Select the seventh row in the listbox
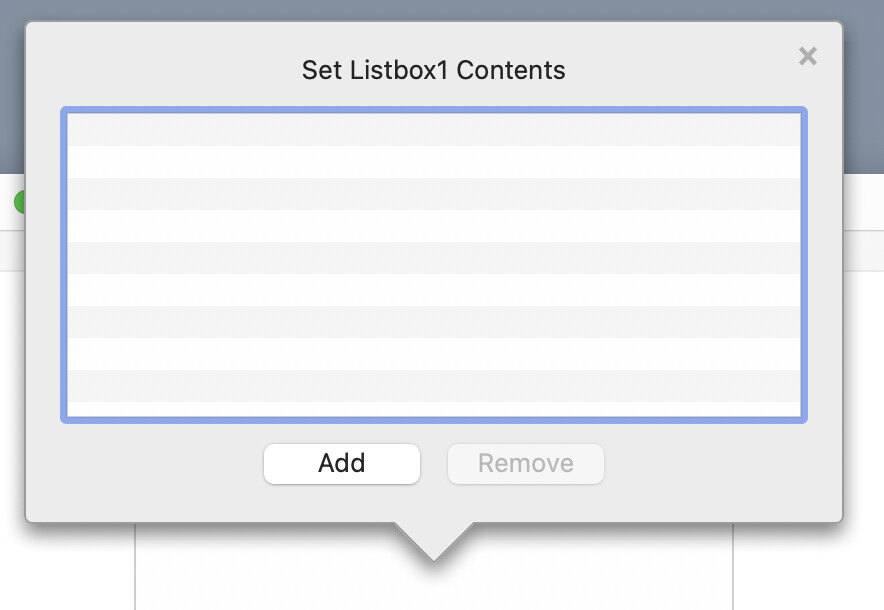This screenshot has height=610, width=884. pyautogui.click(x=434, y=322)
